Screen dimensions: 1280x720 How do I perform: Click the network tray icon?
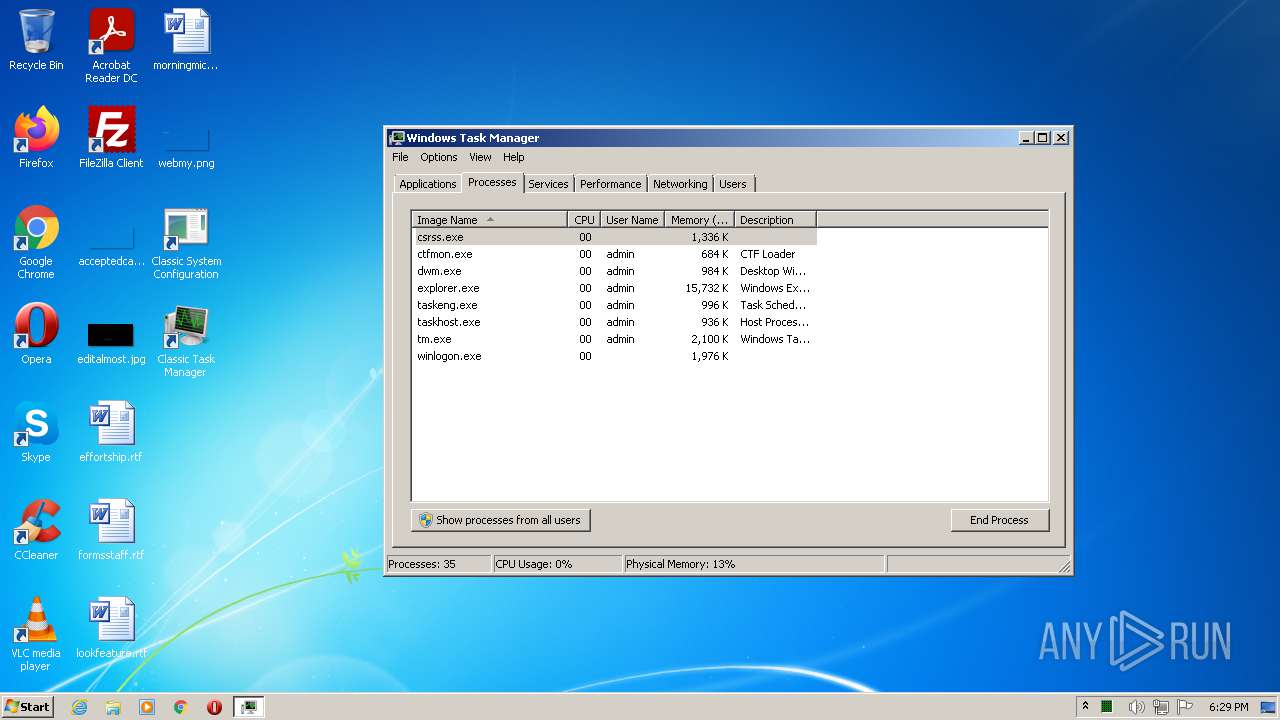1160,707
